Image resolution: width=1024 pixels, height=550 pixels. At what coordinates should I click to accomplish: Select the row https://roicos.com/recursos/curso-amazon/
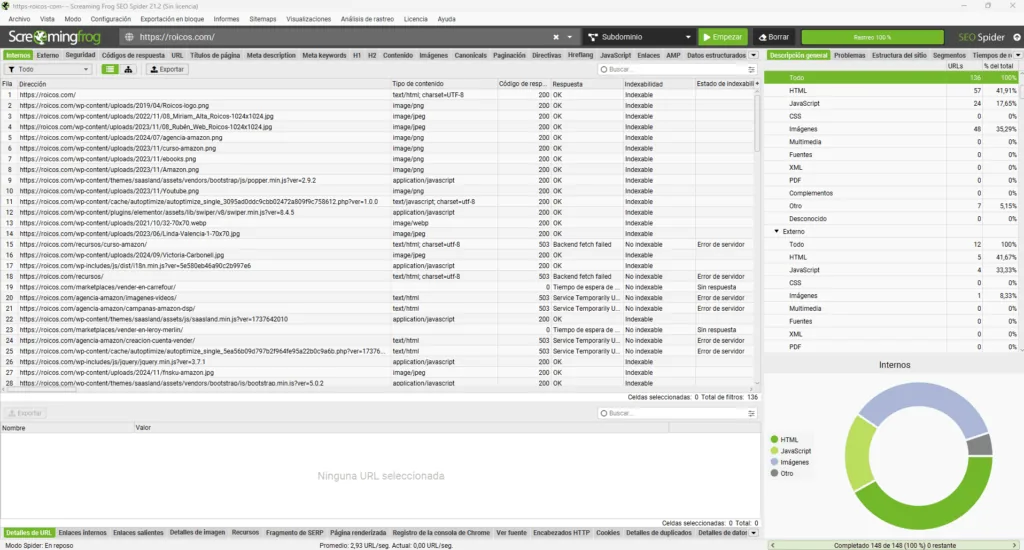pyautogui.click(x=379, y=244)
